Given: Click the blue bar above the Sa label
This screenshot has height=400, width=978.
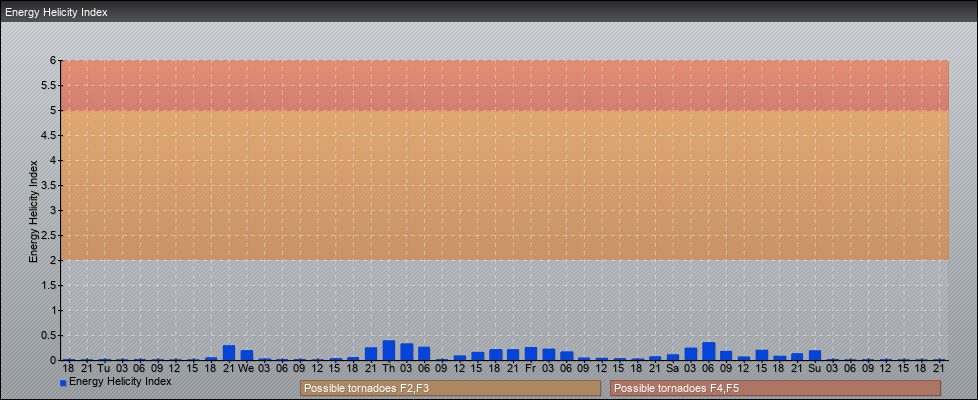Looking at the screenshot, I should [x=673, y=357].
